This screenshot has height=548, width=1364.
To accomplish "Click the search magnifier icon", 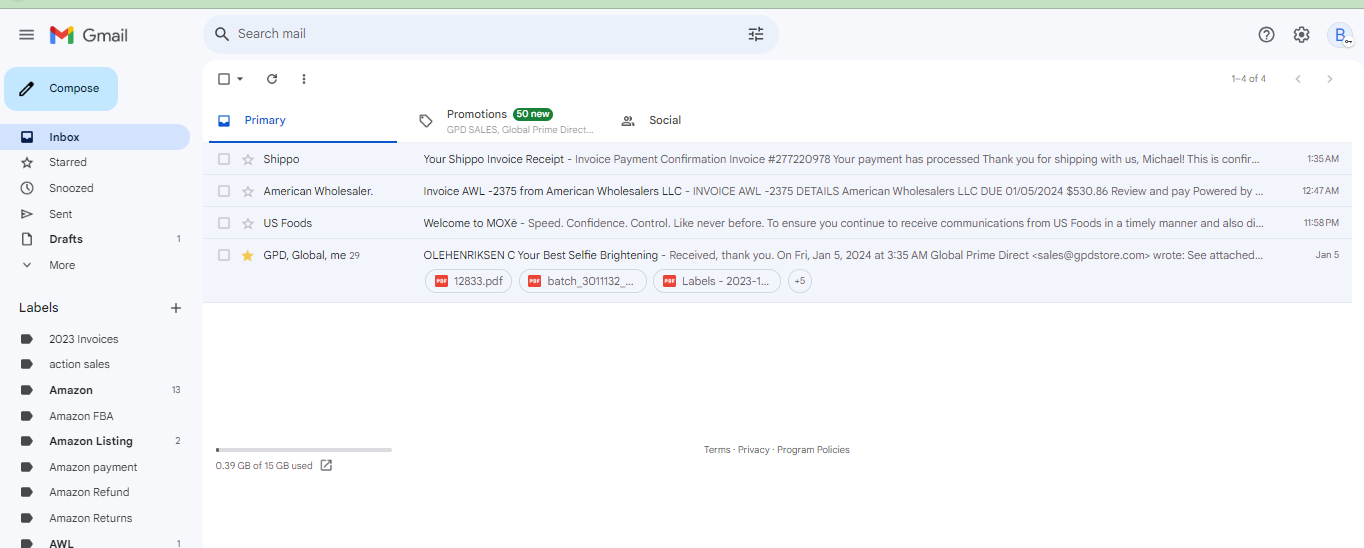I will click(x=222, y=34).
